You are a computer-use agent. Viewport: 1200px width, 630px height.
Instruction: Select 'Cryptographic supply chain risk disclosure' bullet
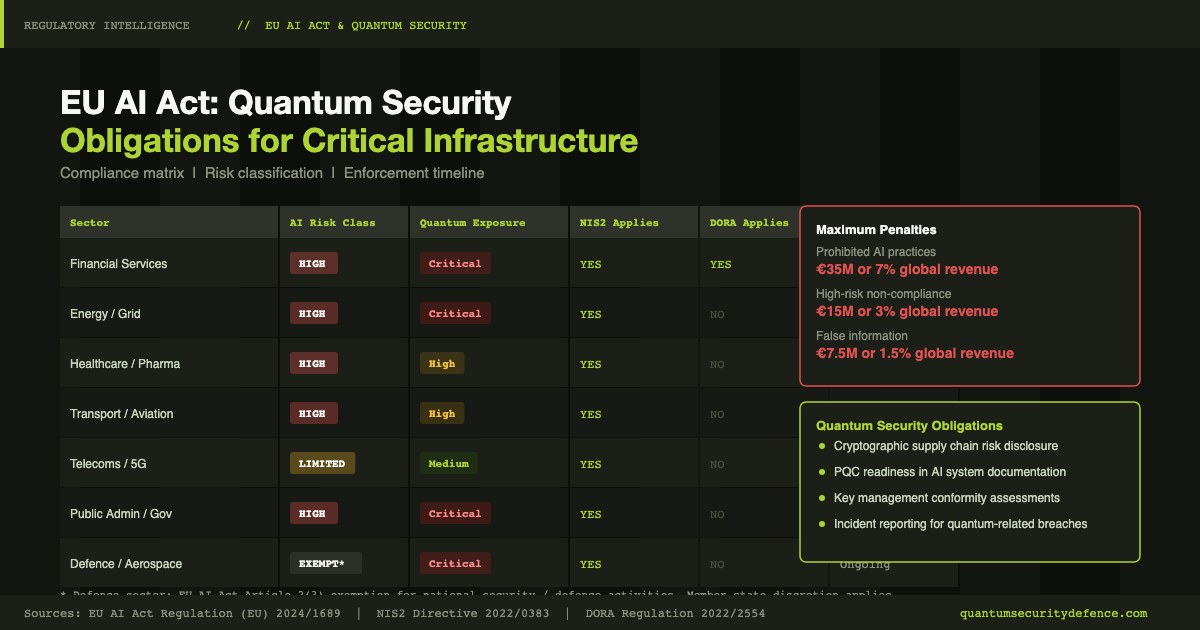click(946, 446)
